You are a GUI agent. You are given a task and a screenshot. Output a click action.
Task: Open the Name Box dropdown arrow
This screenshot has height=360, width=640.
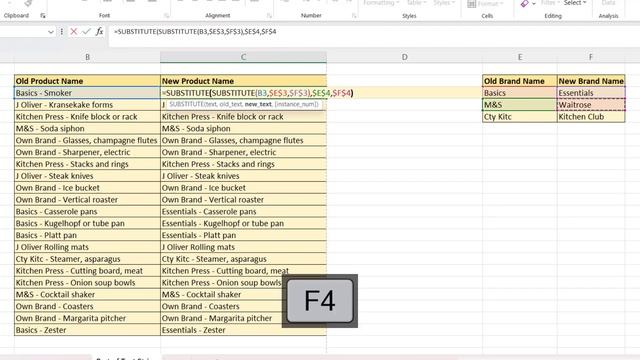tap(51, 32)
